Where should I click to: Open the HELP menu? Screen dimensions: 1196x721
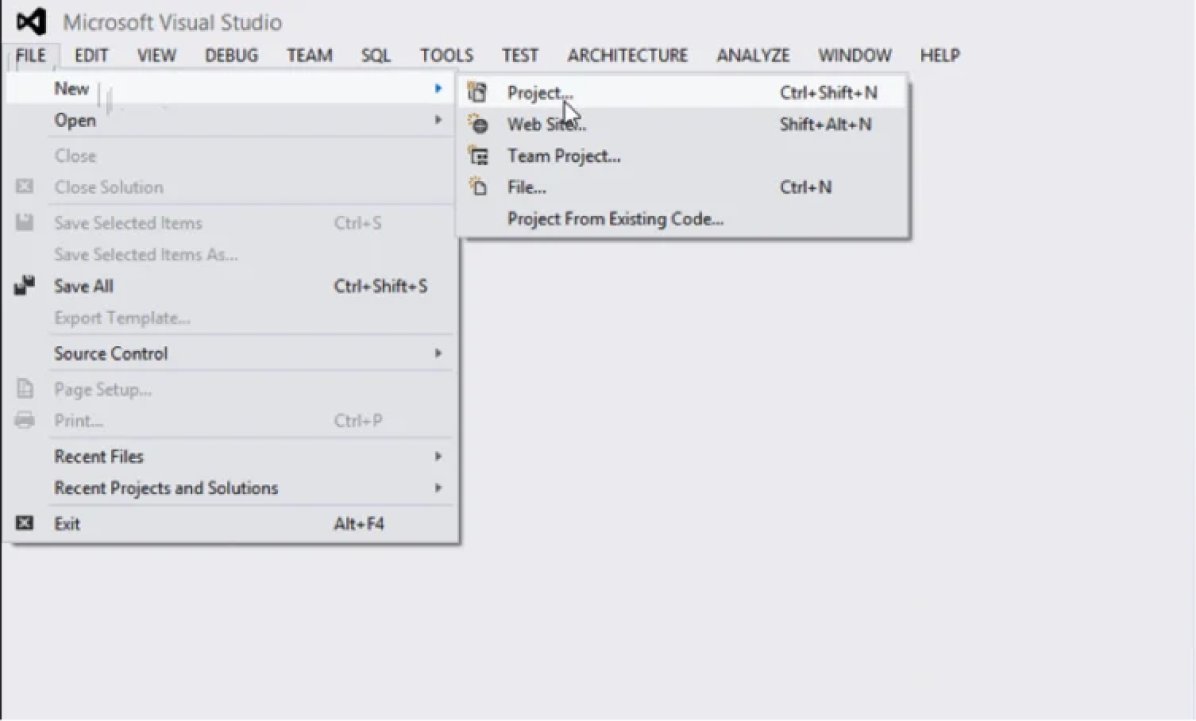[940, 55]
